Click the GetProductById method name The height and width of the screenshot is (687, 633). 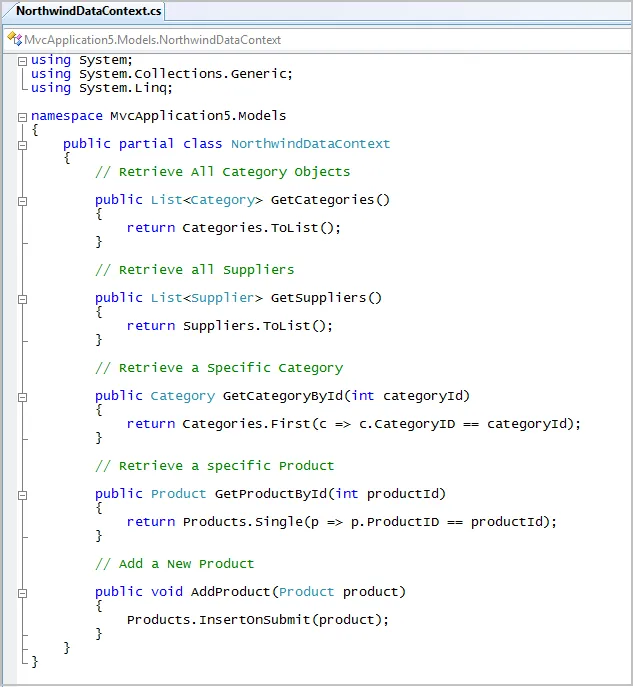[x=271, y=494]
